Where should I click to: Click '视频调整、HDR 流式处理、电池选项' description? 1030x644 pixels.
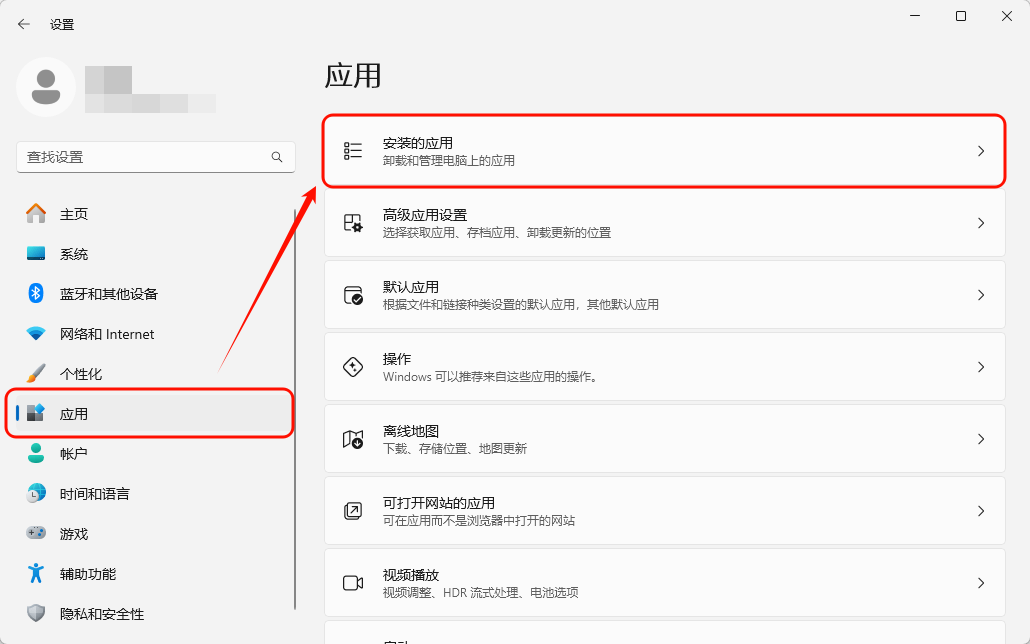click(x=480, y=593)
